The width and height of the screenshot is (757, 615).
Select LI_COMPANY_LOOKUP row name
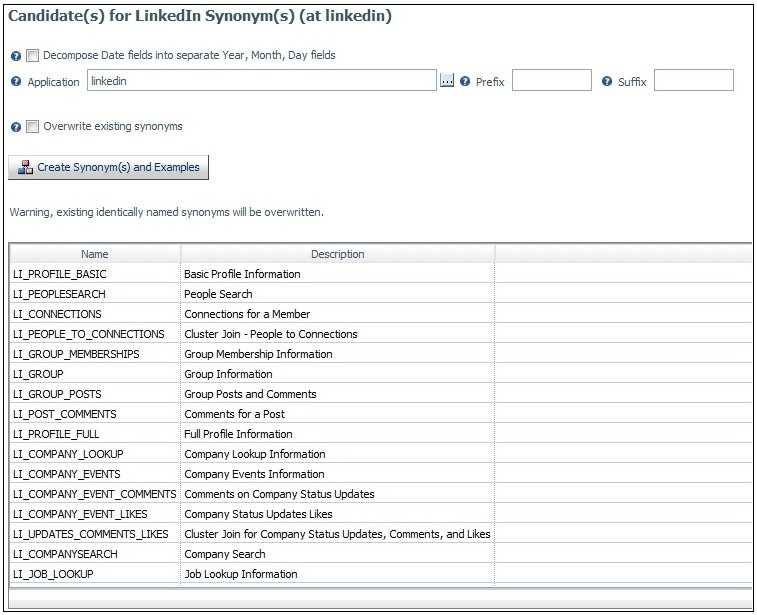tap(68, 454)
